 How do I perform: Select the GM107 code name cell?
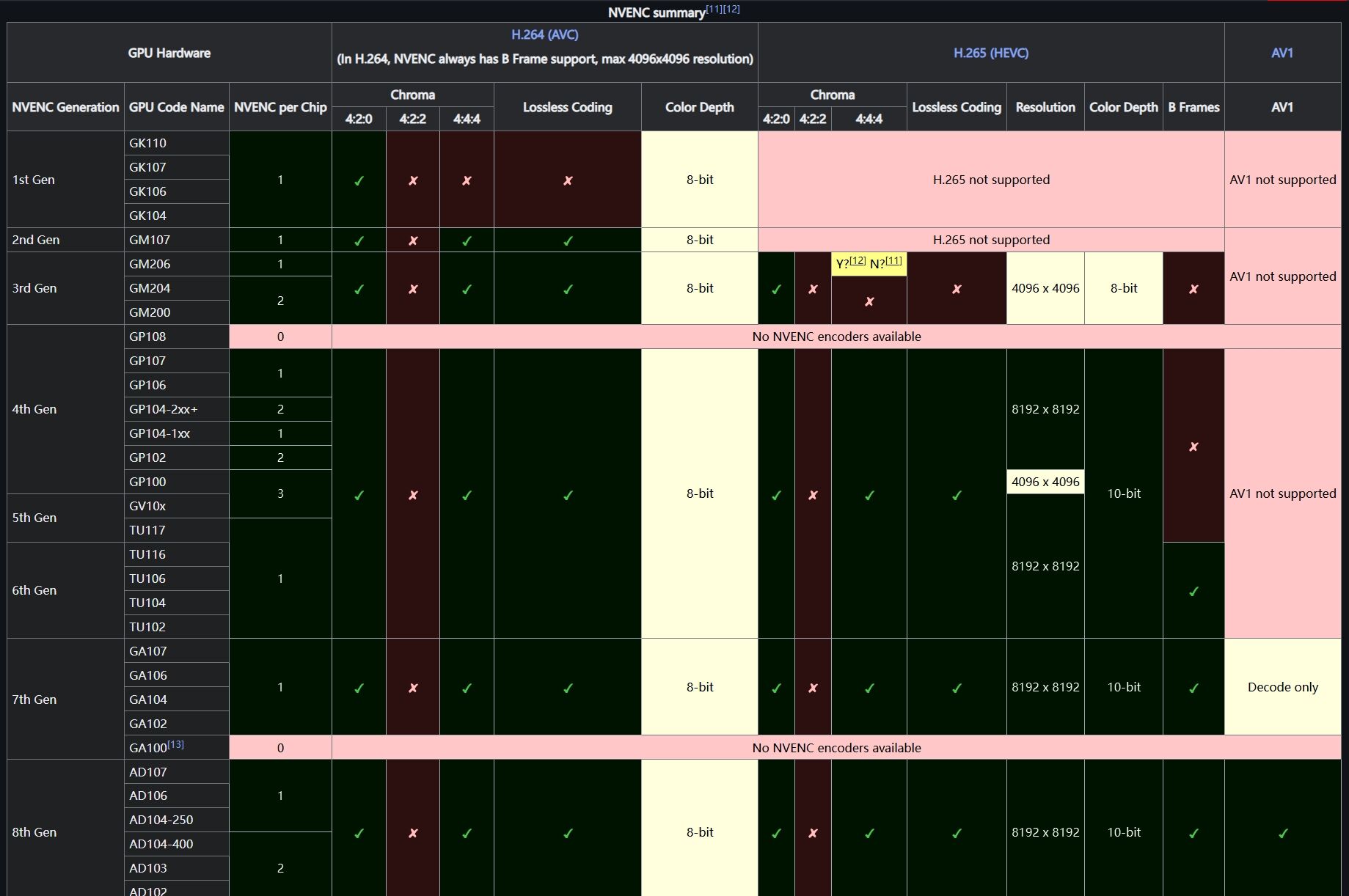click(176, 240)
